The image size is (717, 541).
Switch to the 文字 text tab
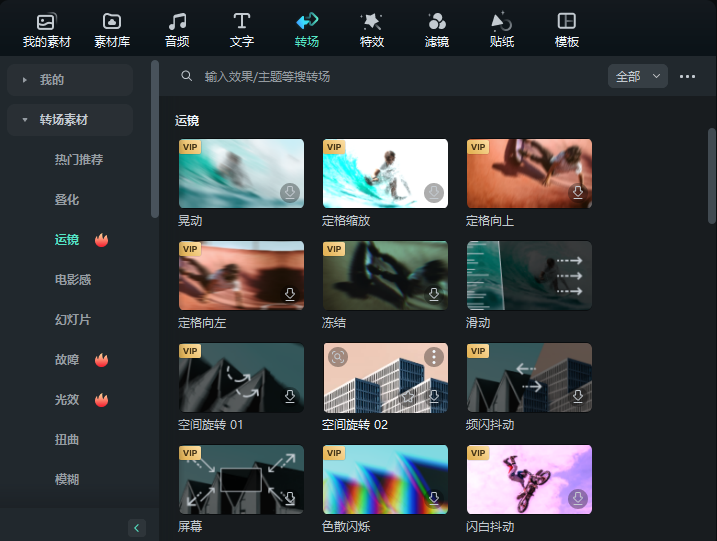241,30
